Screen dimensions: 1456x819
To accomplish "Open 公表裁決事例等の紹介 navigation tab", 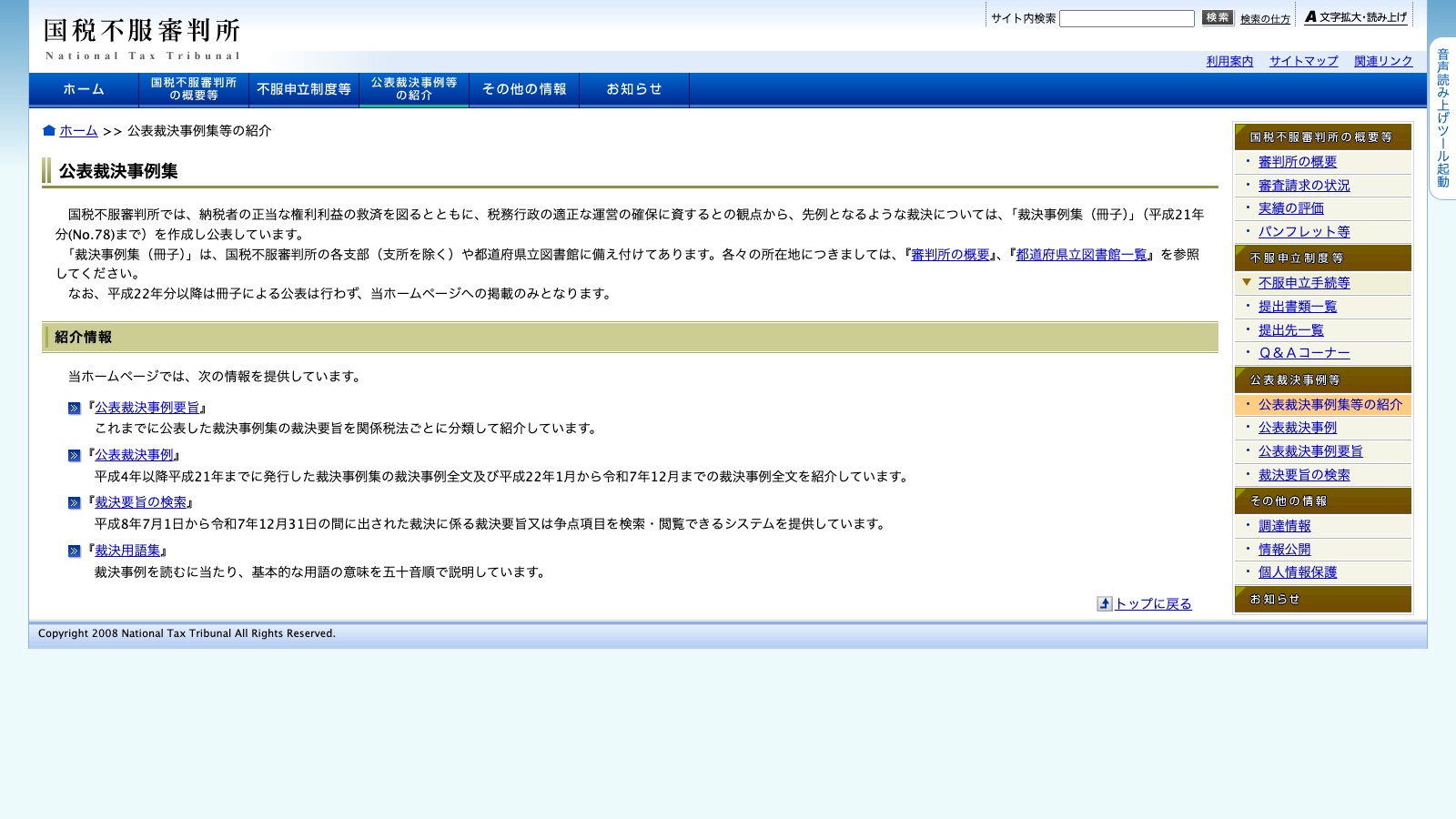I will (x=414, y=89).
